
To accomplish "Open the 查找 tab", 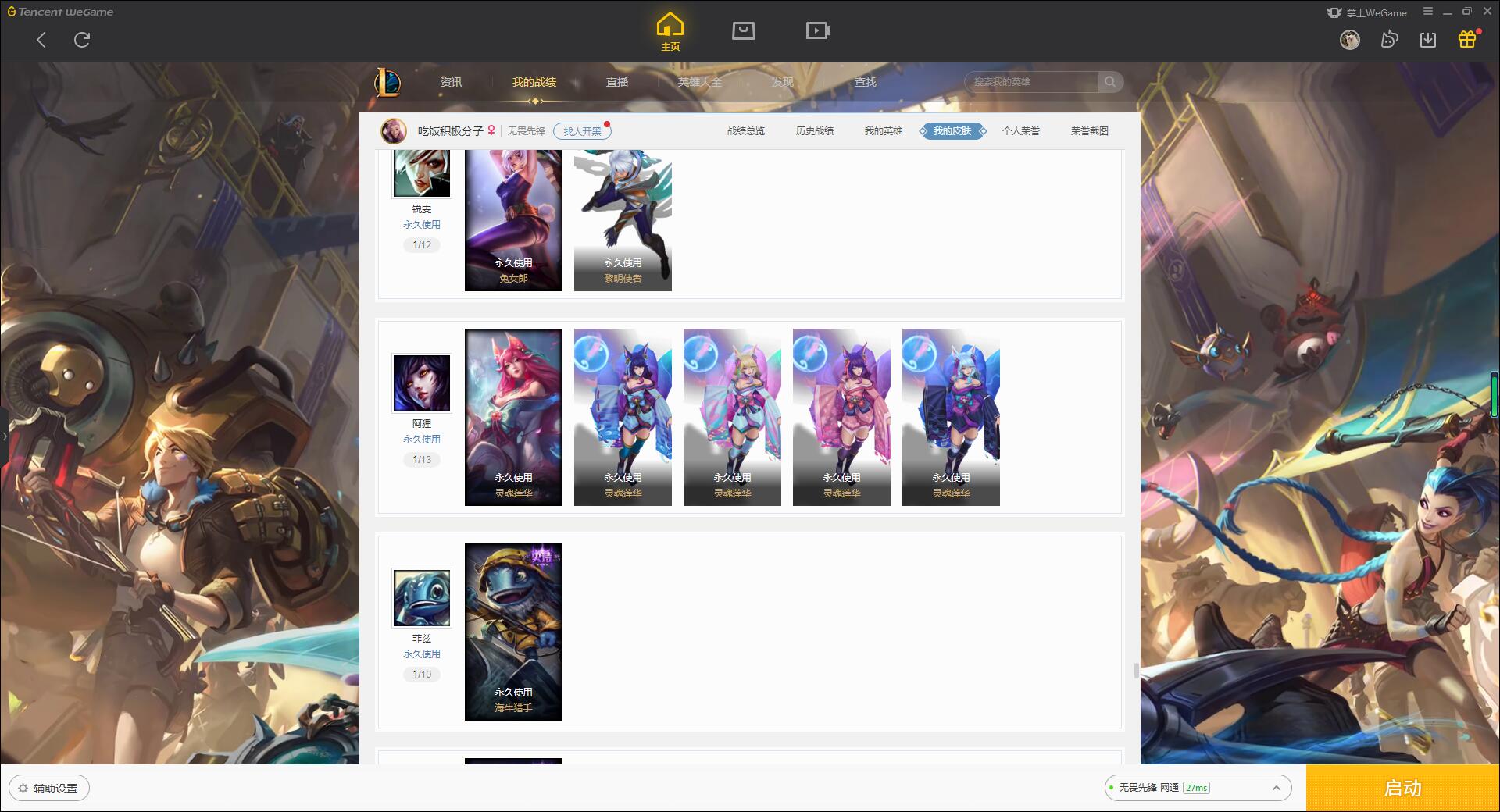I will point(866,82).
